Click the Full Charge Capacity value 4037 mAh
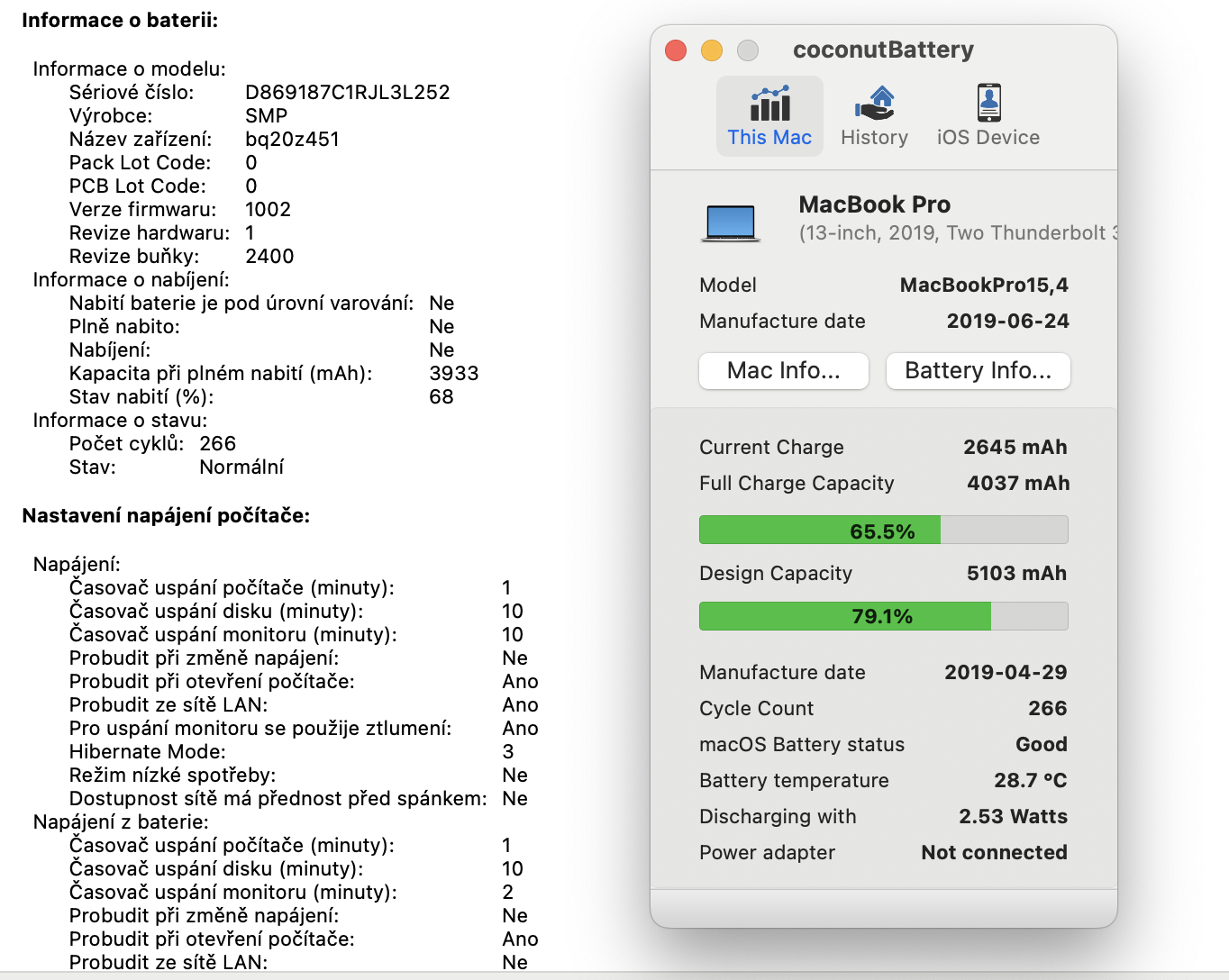The height and width of the screenshot is (980, 1229). click(x=1018, y=484)
